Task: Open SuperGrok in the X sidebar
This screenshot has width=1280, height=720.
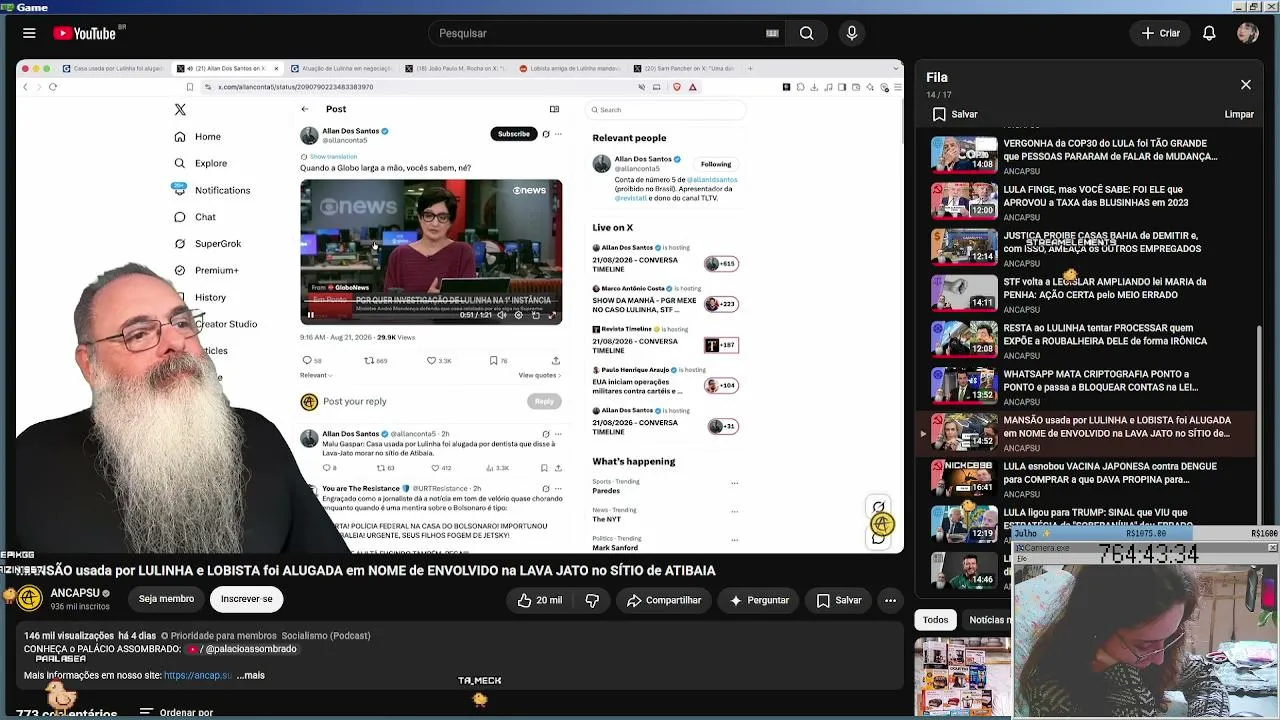Action: [x=207, y=244]
